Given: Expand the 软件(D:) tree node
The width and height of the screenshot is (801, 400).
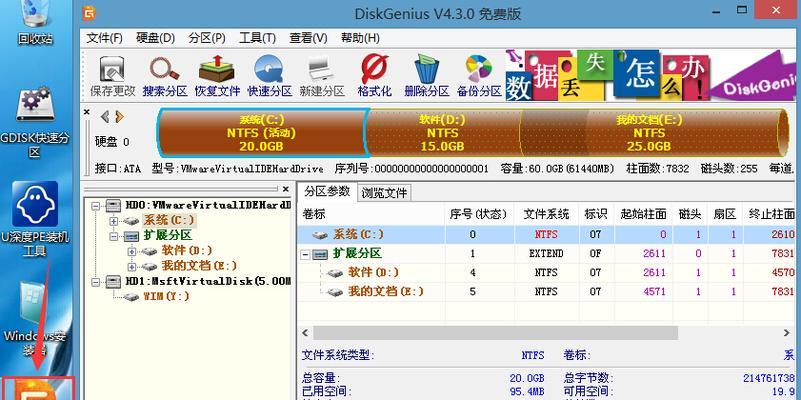Looking at the screenshot, I should pyautogui.click(x=132, y=251).
